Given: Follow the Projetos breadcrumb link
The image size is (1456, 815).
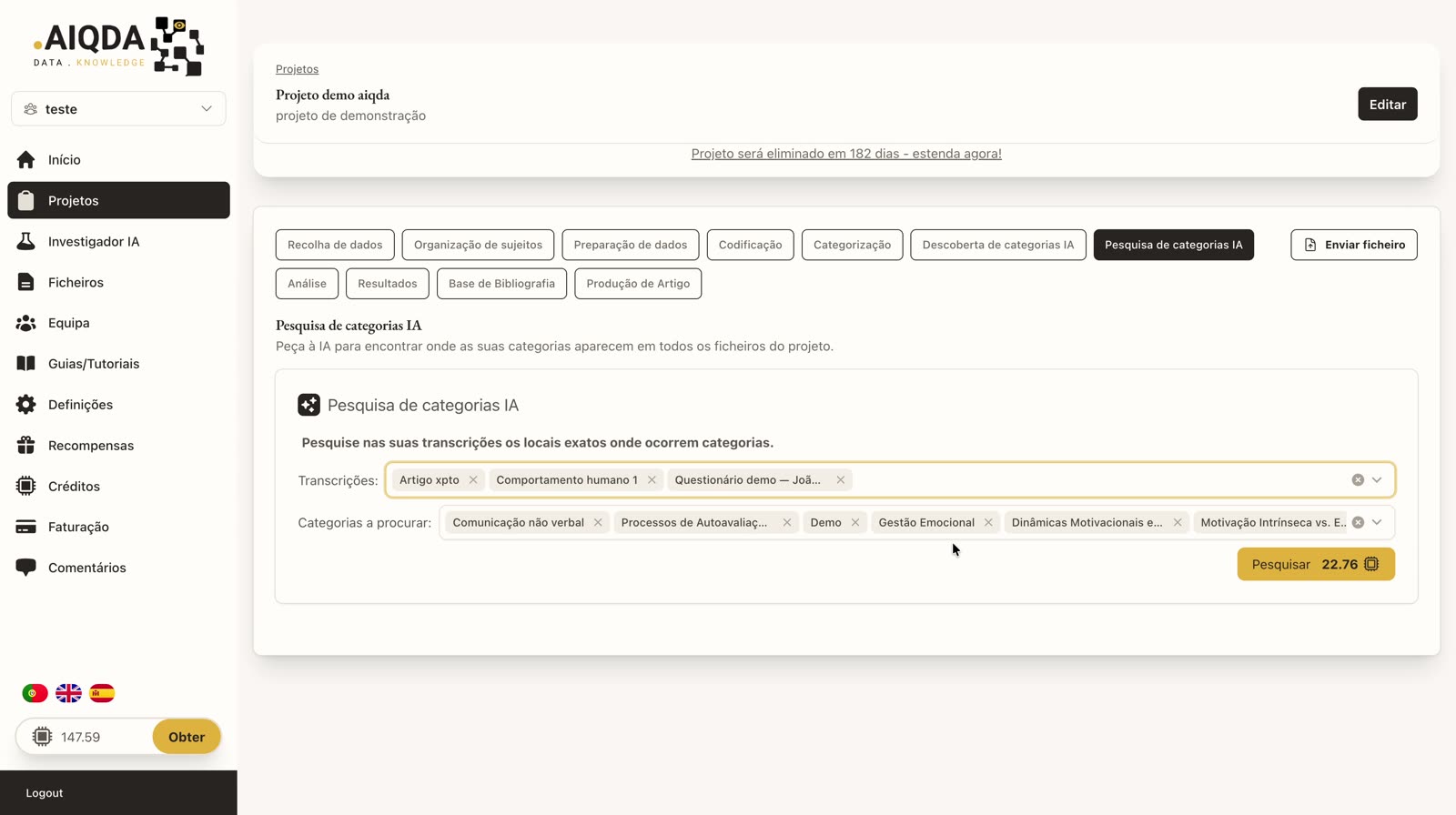Looking at the screenshot, I should point(297,69).
